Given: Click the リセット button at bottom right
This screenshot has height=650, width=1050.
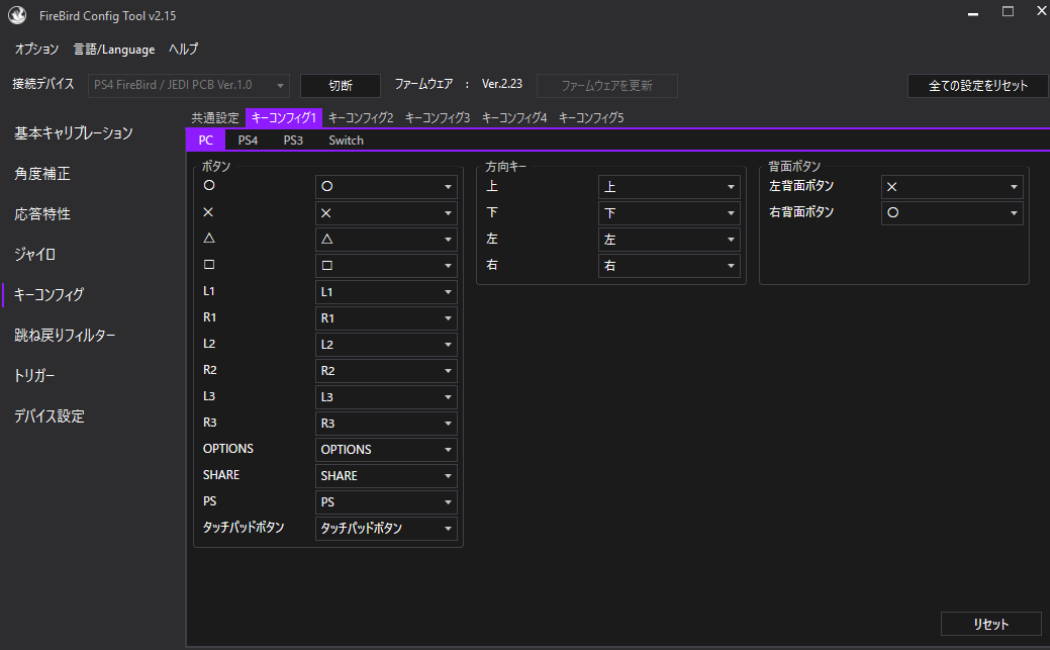Looking at the screenshot, I should point(990,624).
